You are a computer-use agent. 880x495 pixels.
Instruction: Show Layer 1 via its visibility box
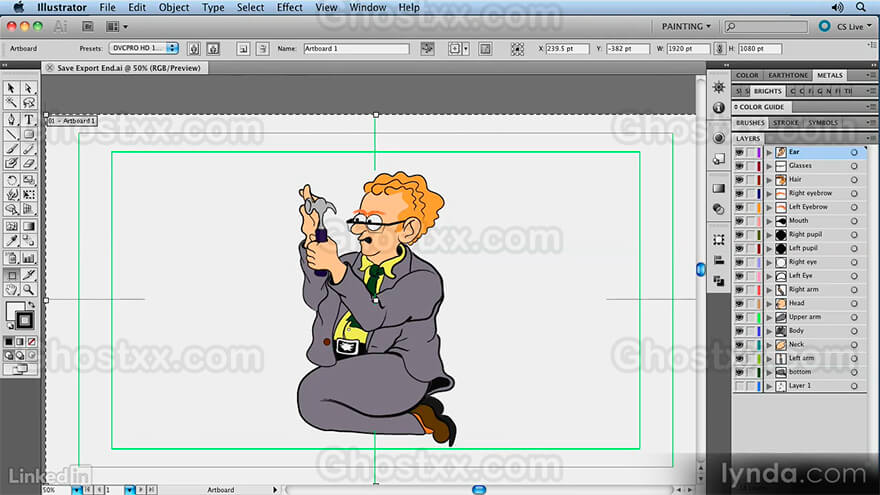(740, 386)
